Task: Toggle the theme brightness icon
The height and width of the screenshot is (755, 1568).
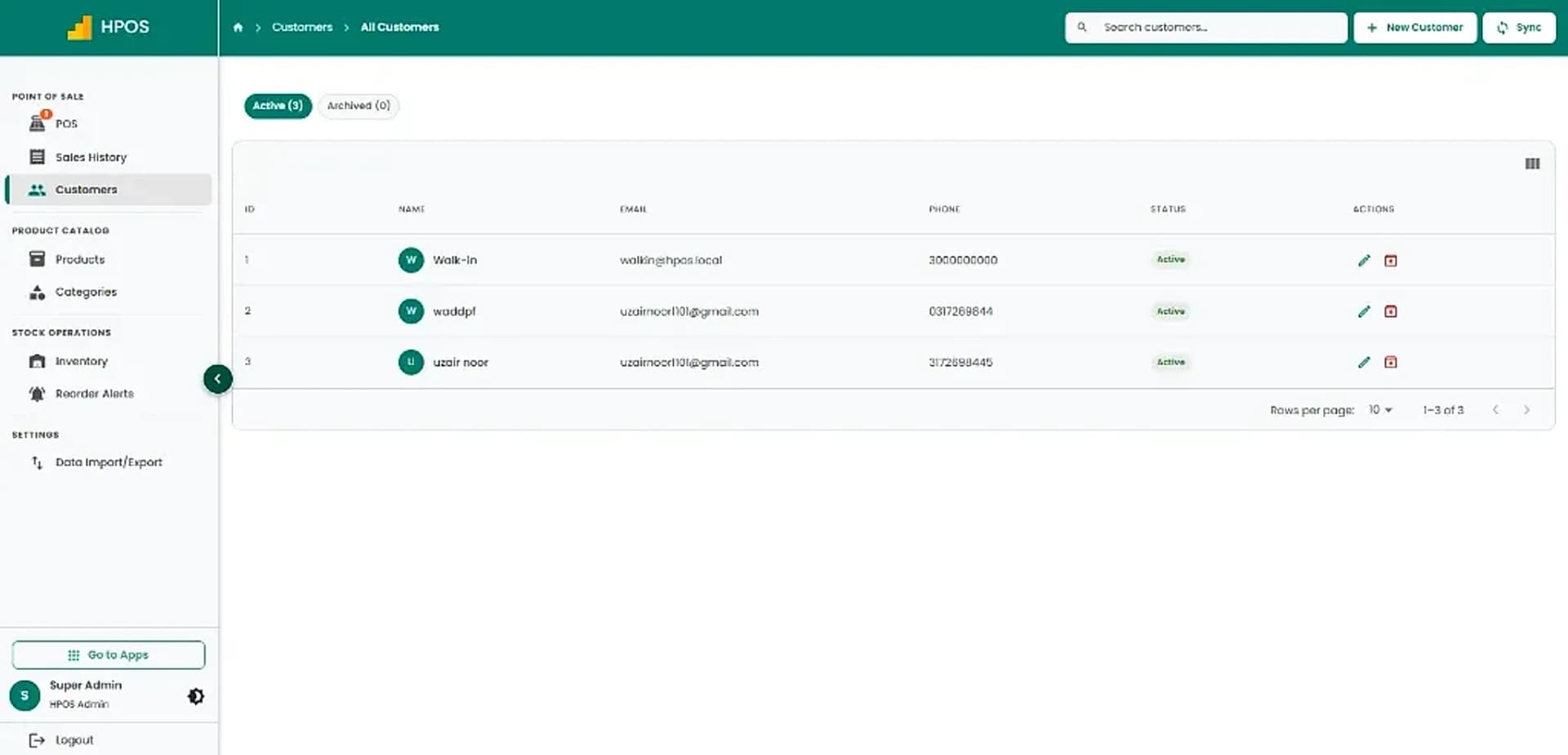Action: [196, 696]
